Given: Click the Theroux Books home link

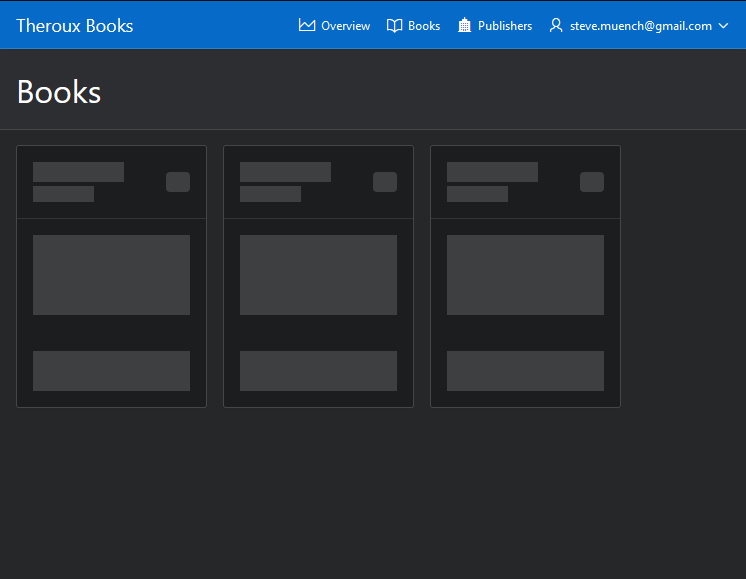Looking at the screenshot, I should 75,26.
